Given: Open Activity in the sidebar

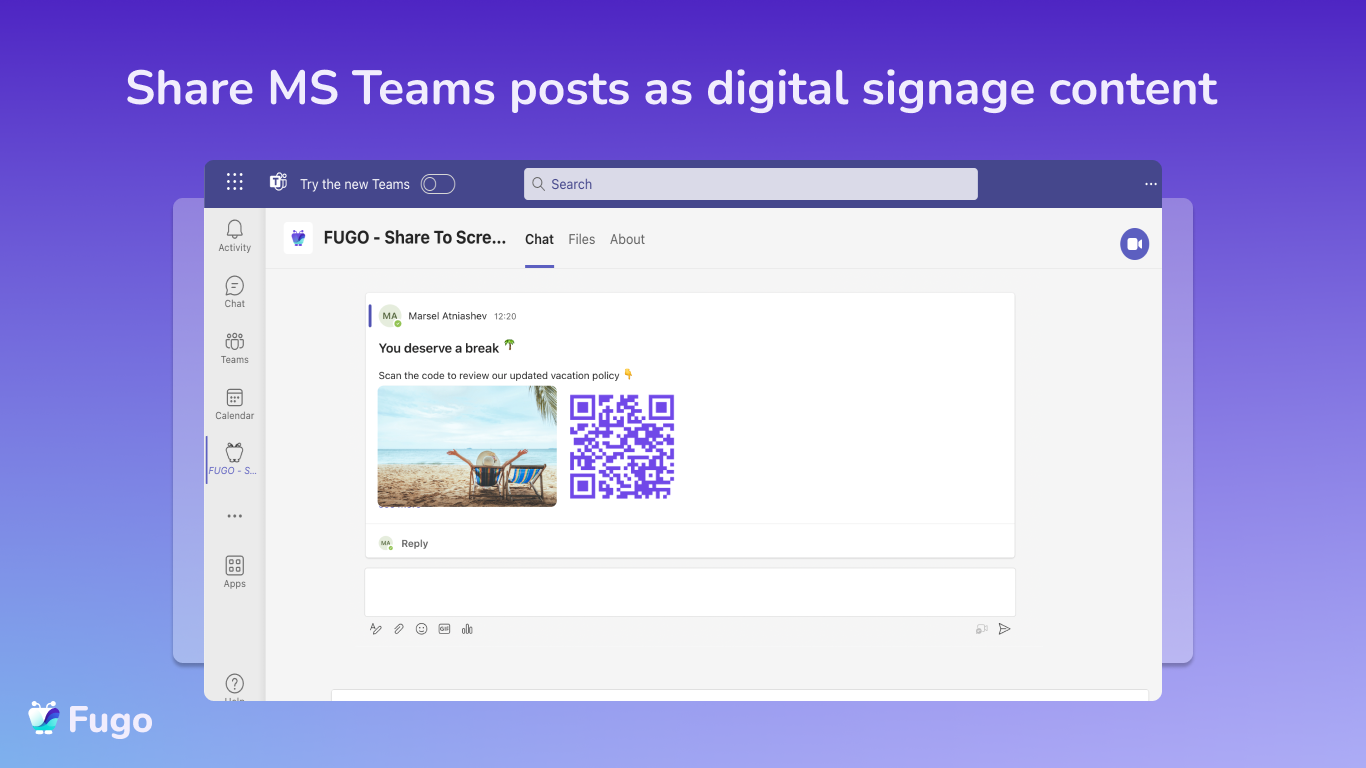Looking at the screenshot, I should point(235,236).
